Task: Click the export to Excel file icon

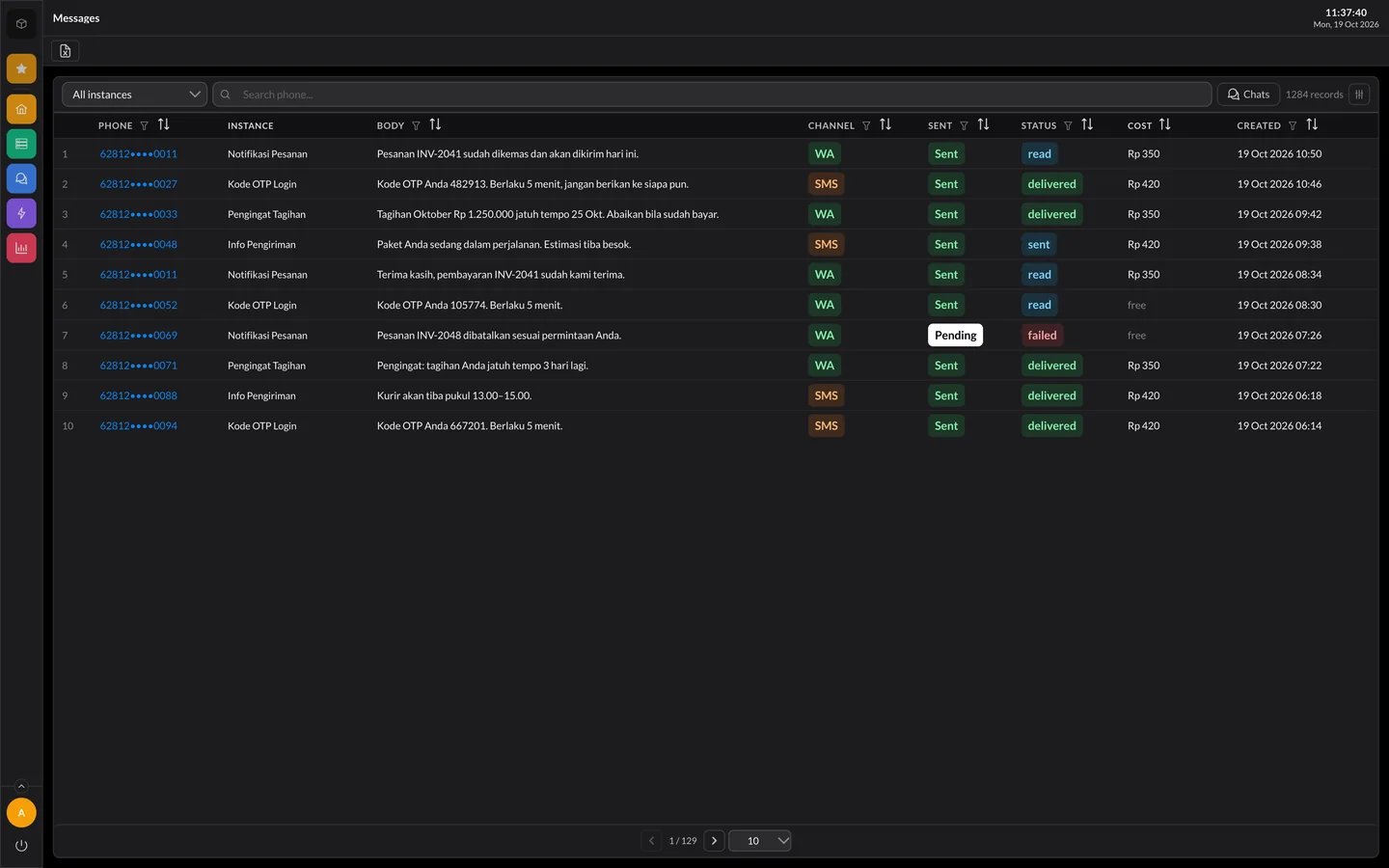Action: point(66,51)
